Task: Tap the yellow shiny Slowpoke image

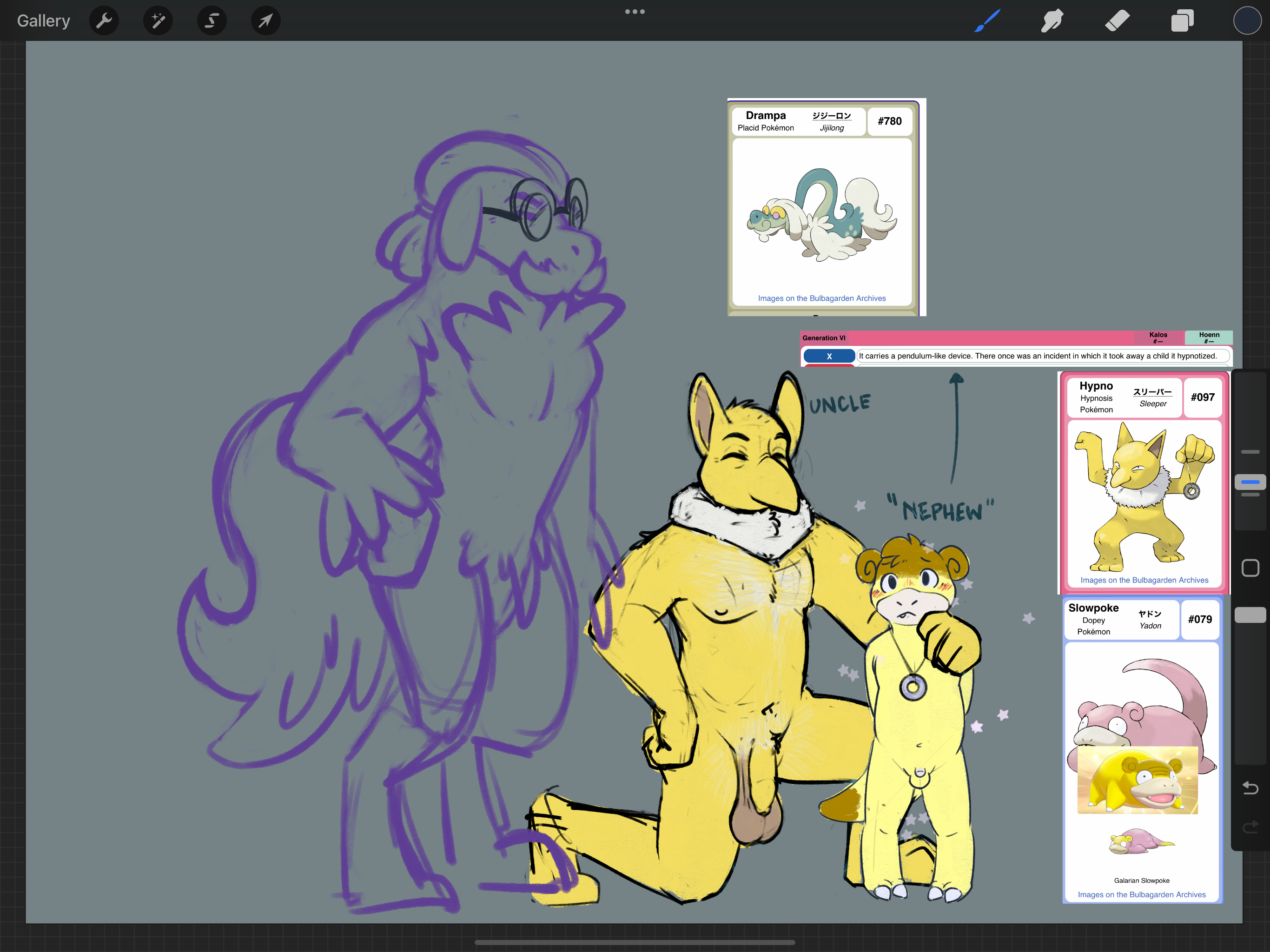Action: point(1138,780)
